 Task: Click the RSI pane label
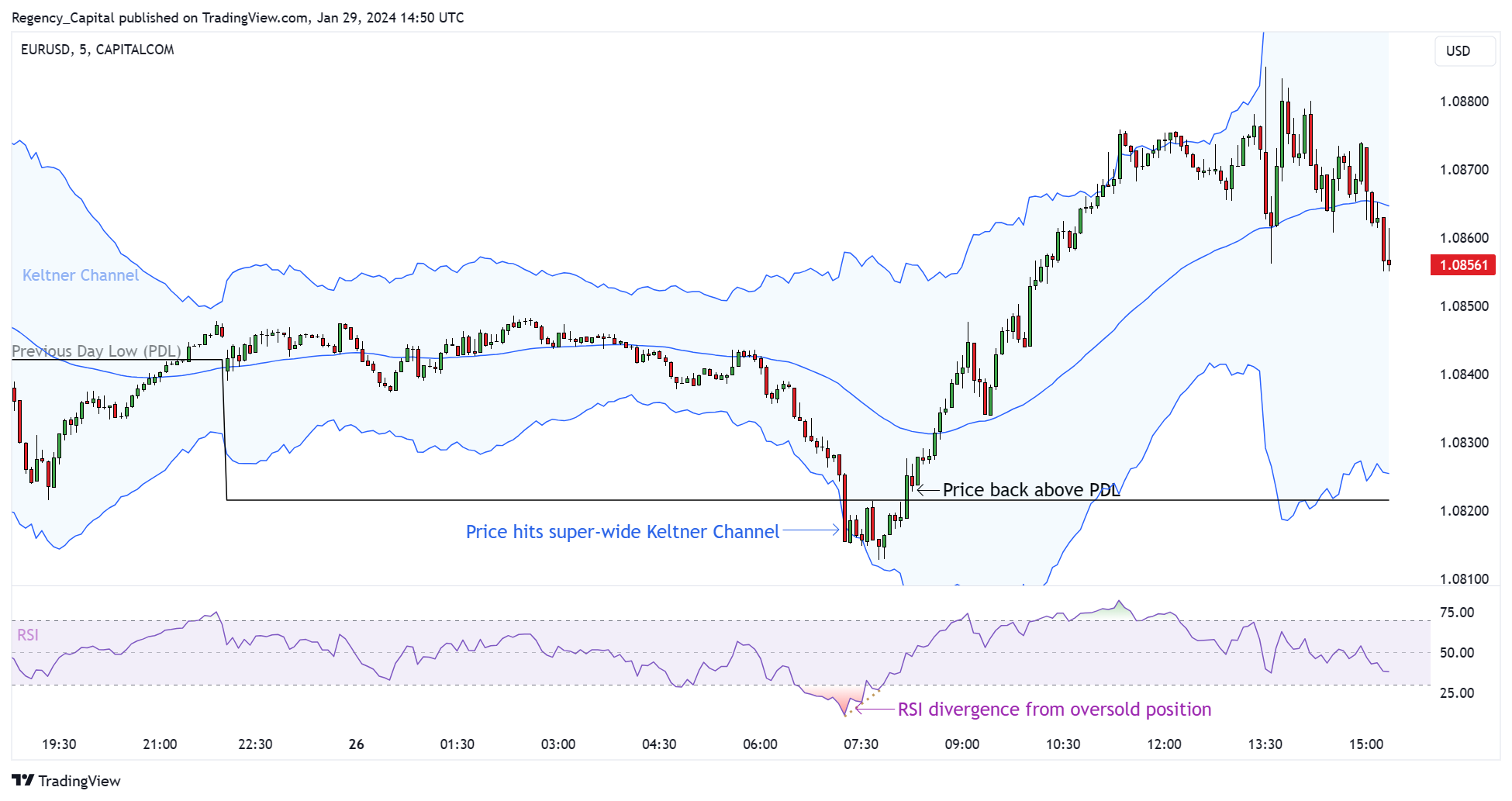pos(28,635)
